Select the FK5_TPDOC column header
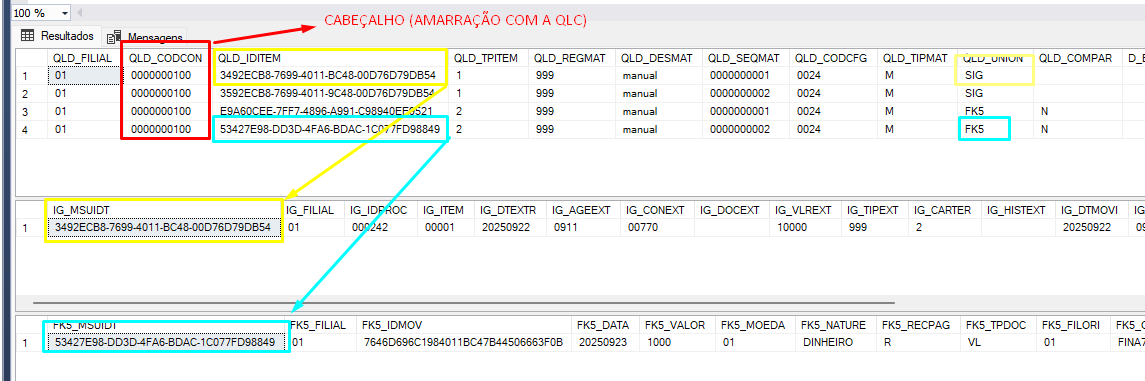1145x381 pixels. 999,325
